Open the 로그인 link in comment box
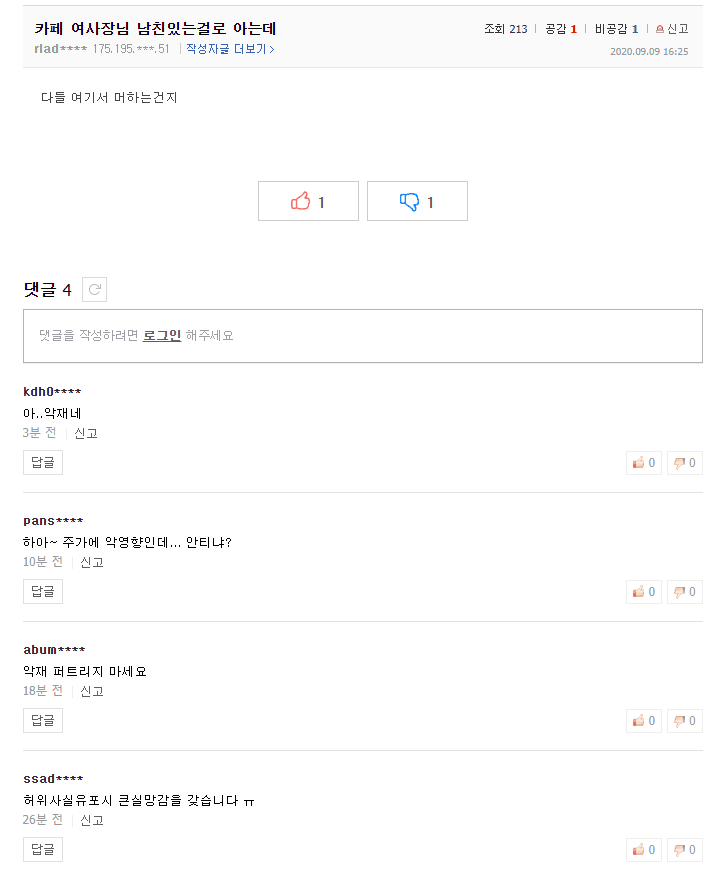The height and width of the screenshot is (879, 718). click(x=162, y=336)
